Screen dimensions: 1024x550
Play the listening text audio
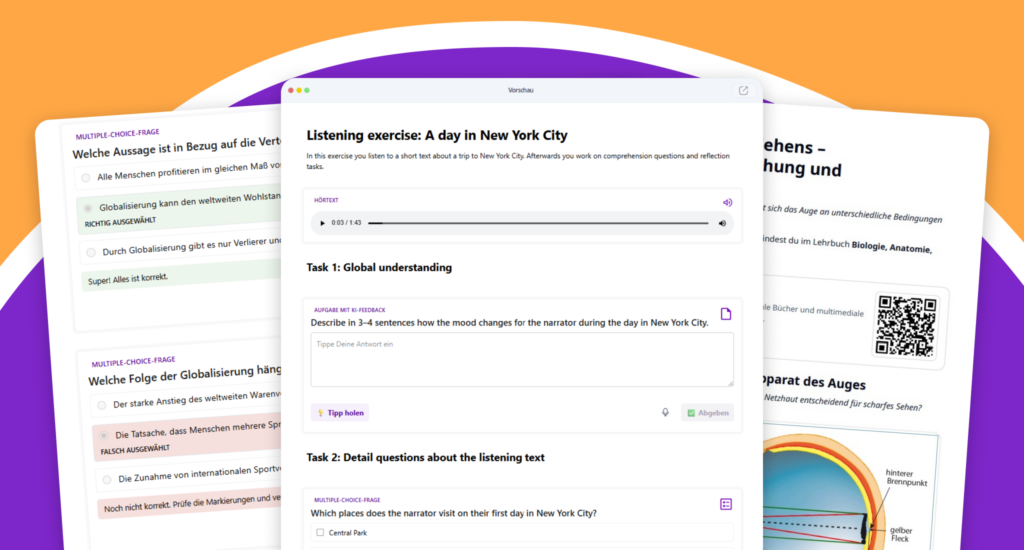(322, 223)
